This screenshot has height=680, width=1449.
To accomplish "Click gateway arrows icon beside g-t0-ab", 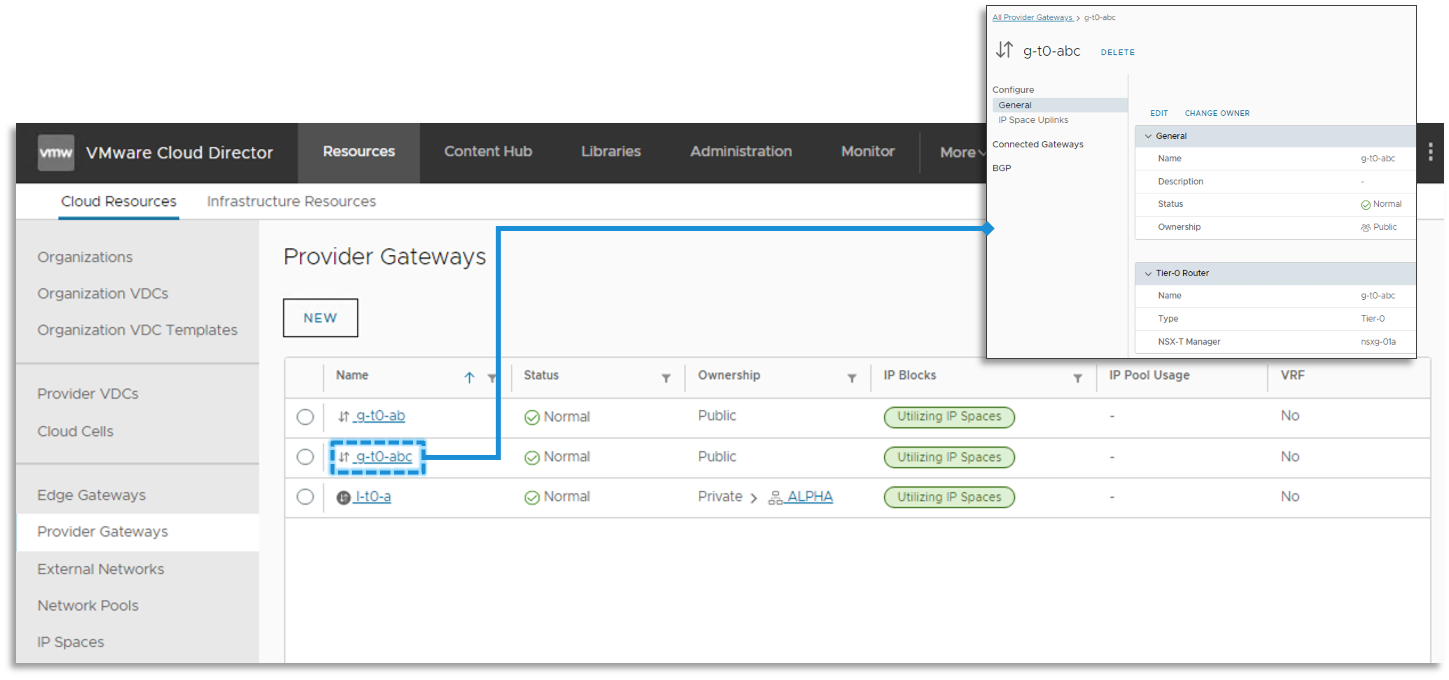I will click(x=344, y=417).
